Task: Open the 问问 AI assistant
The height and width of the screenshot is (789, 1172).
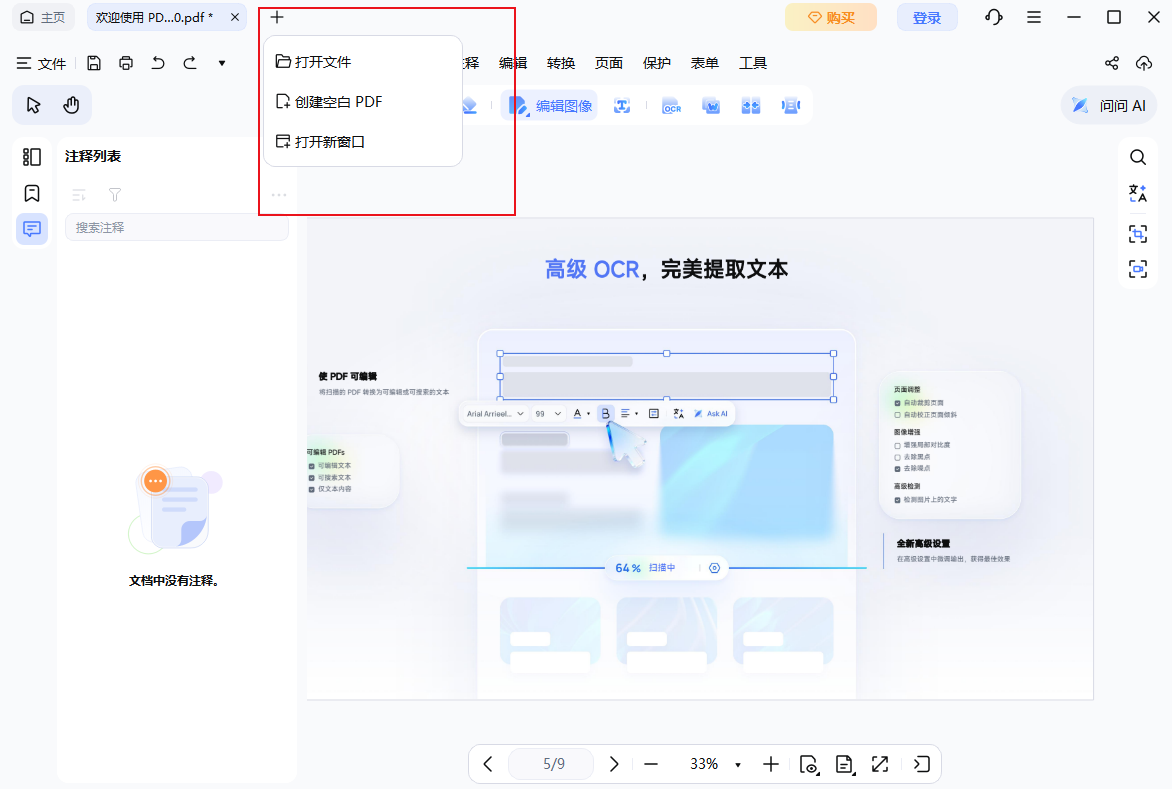Action: (1109, 106)
